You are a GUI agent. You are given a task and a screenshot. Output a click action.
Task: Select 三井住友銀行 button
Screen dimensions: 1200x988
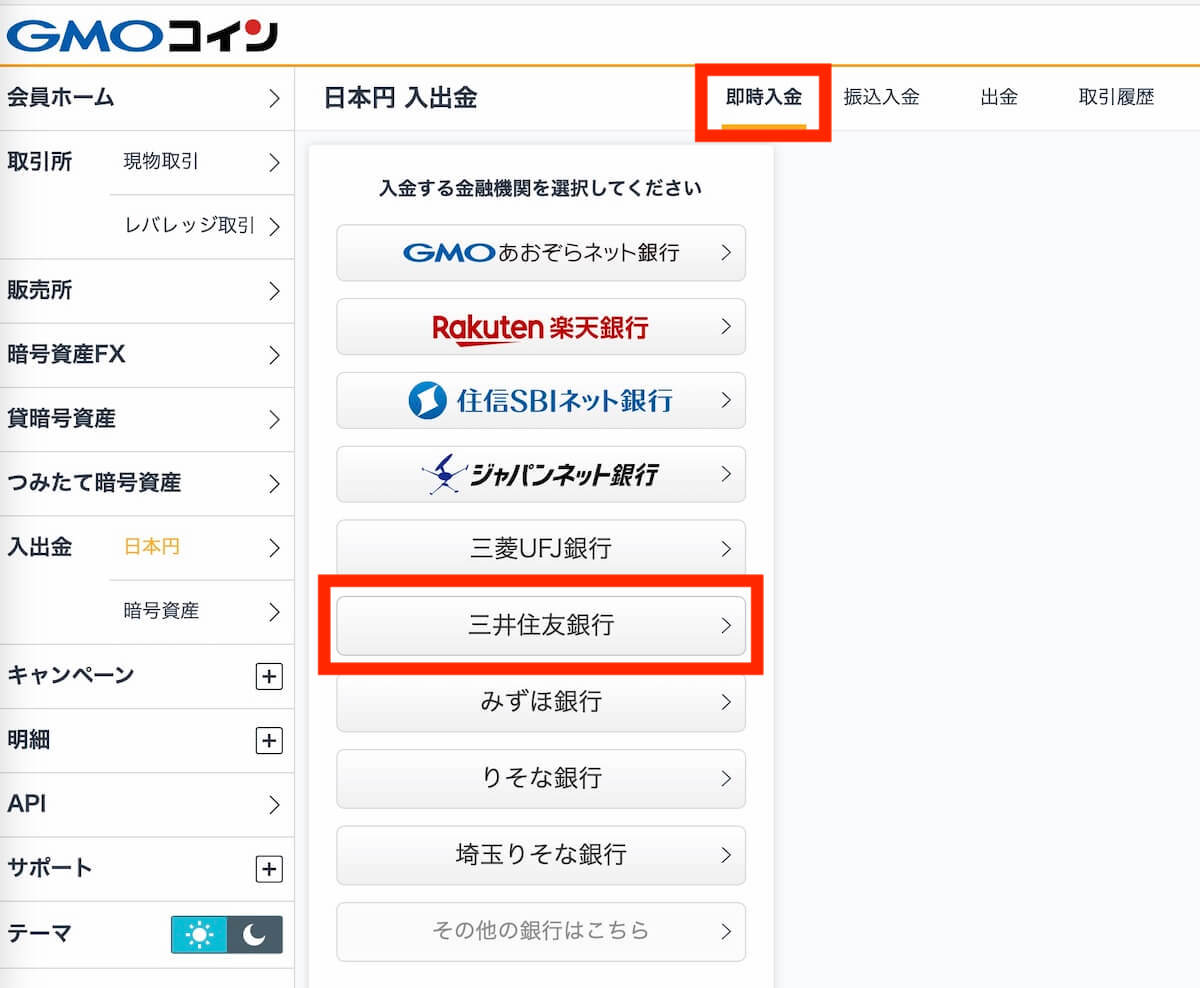click(541, 626)
